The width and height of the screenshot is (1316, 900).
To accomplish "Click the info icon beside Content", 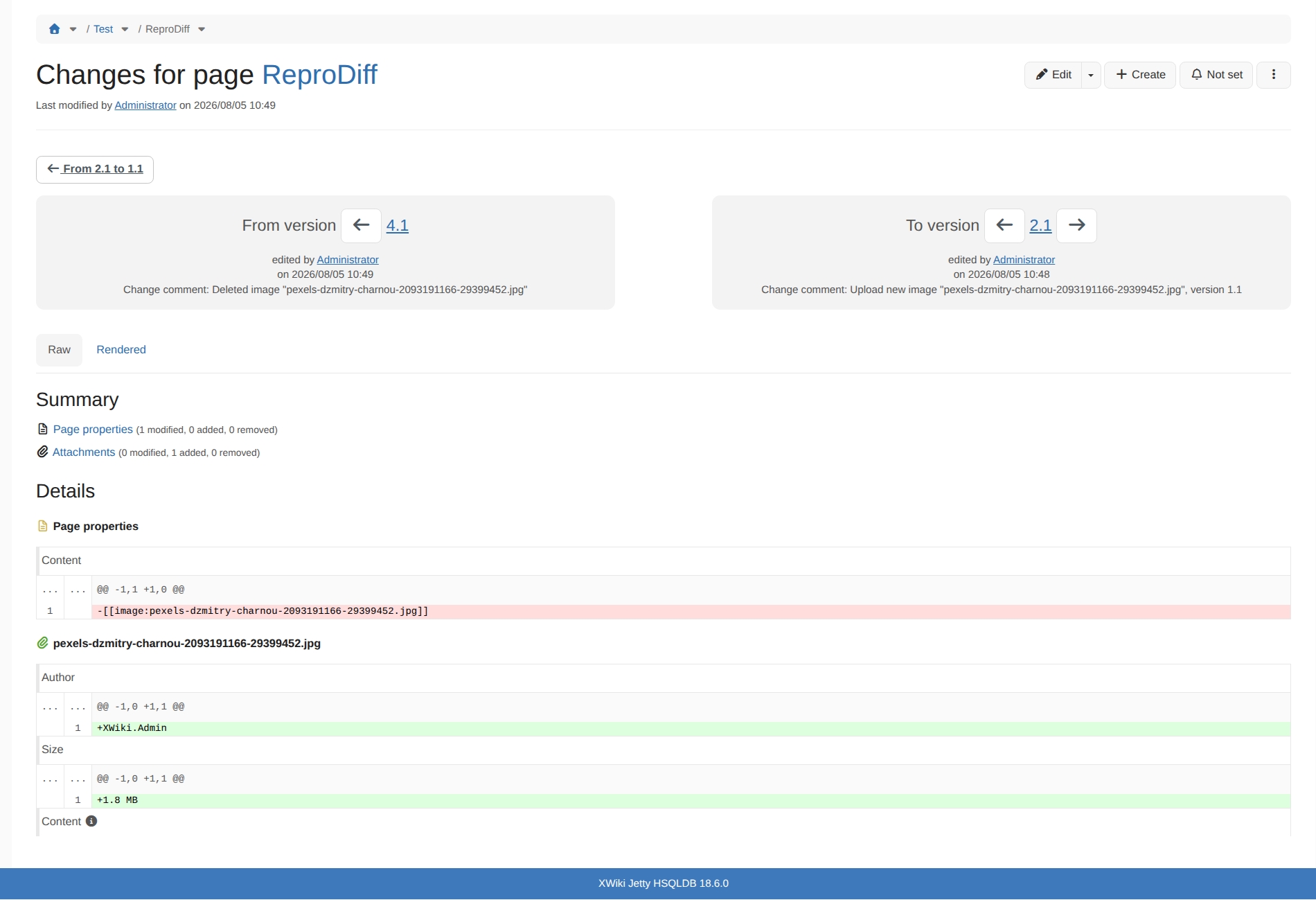I will click(x=91, y=821).
